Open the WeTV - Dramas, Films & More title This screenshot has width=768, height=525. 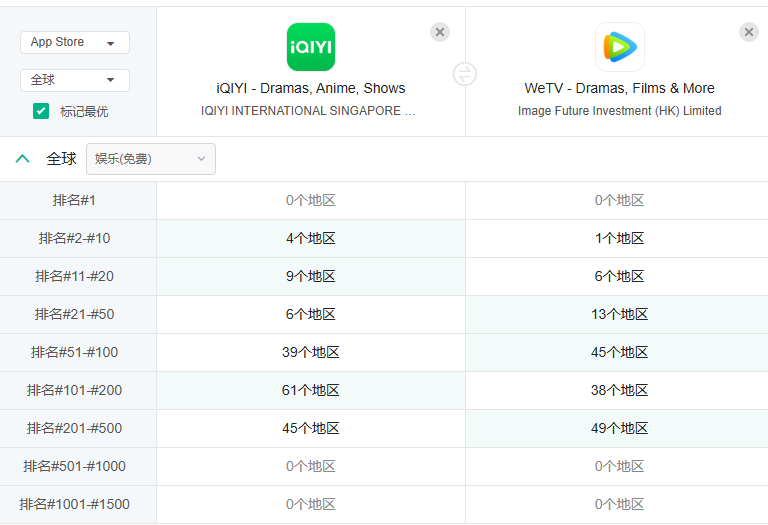tap(619, 88)
